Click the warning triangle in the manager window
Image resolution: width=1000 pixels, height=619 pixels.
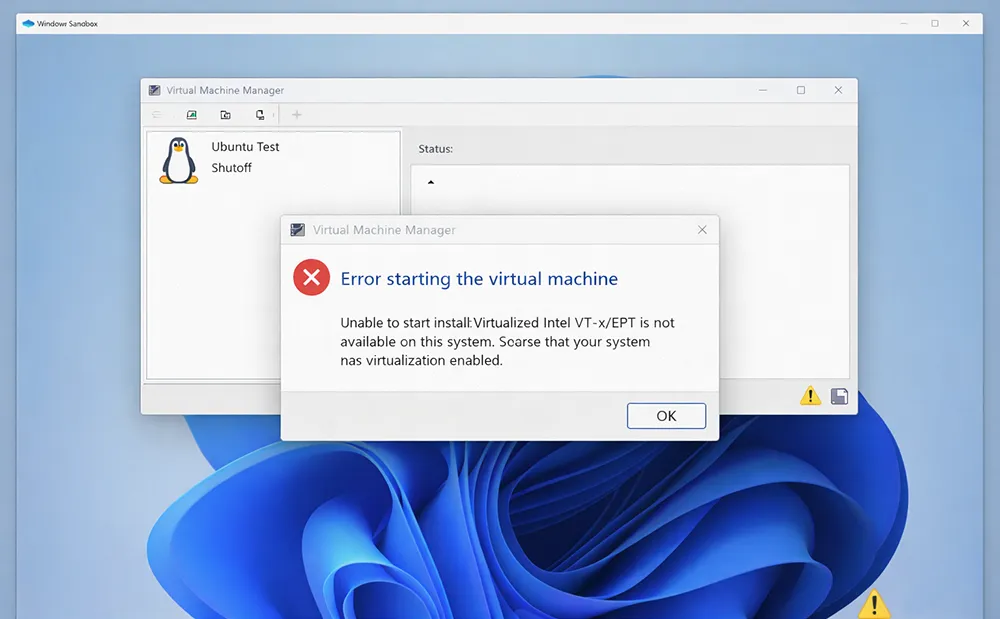pos(810,396)
